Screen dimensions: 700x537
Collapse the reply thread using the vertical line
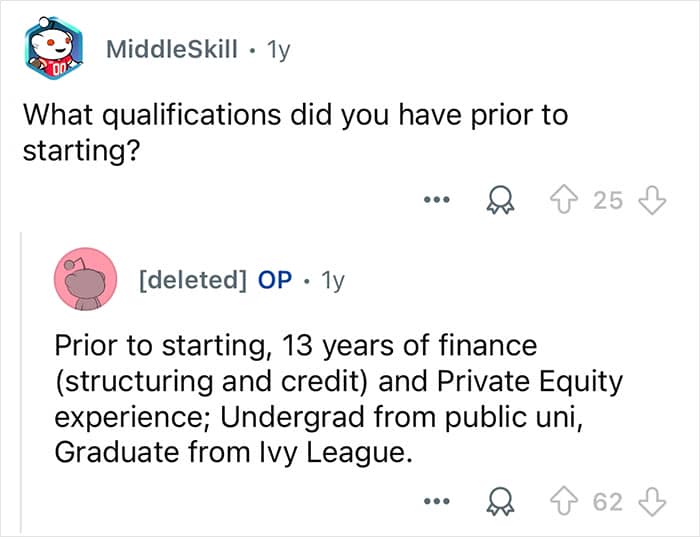[x=21, y=380]
